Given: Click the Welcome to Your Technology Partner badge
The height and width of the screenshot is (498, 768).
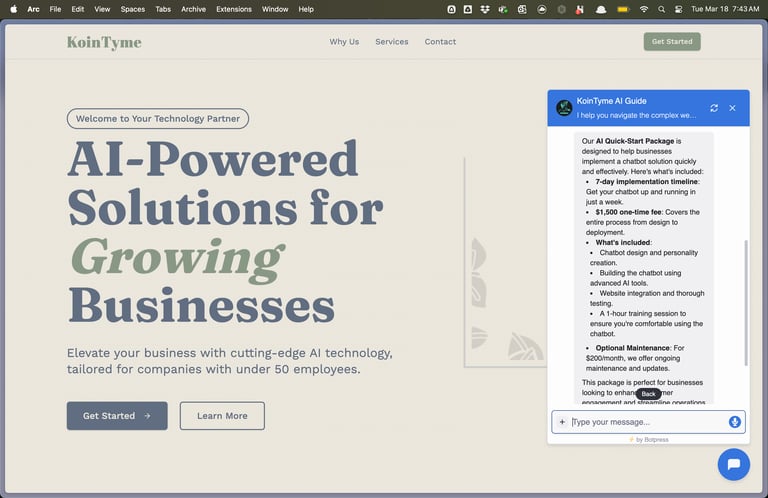Looking at the screenshot, I should pyautogui.click(x=158, y=119).
